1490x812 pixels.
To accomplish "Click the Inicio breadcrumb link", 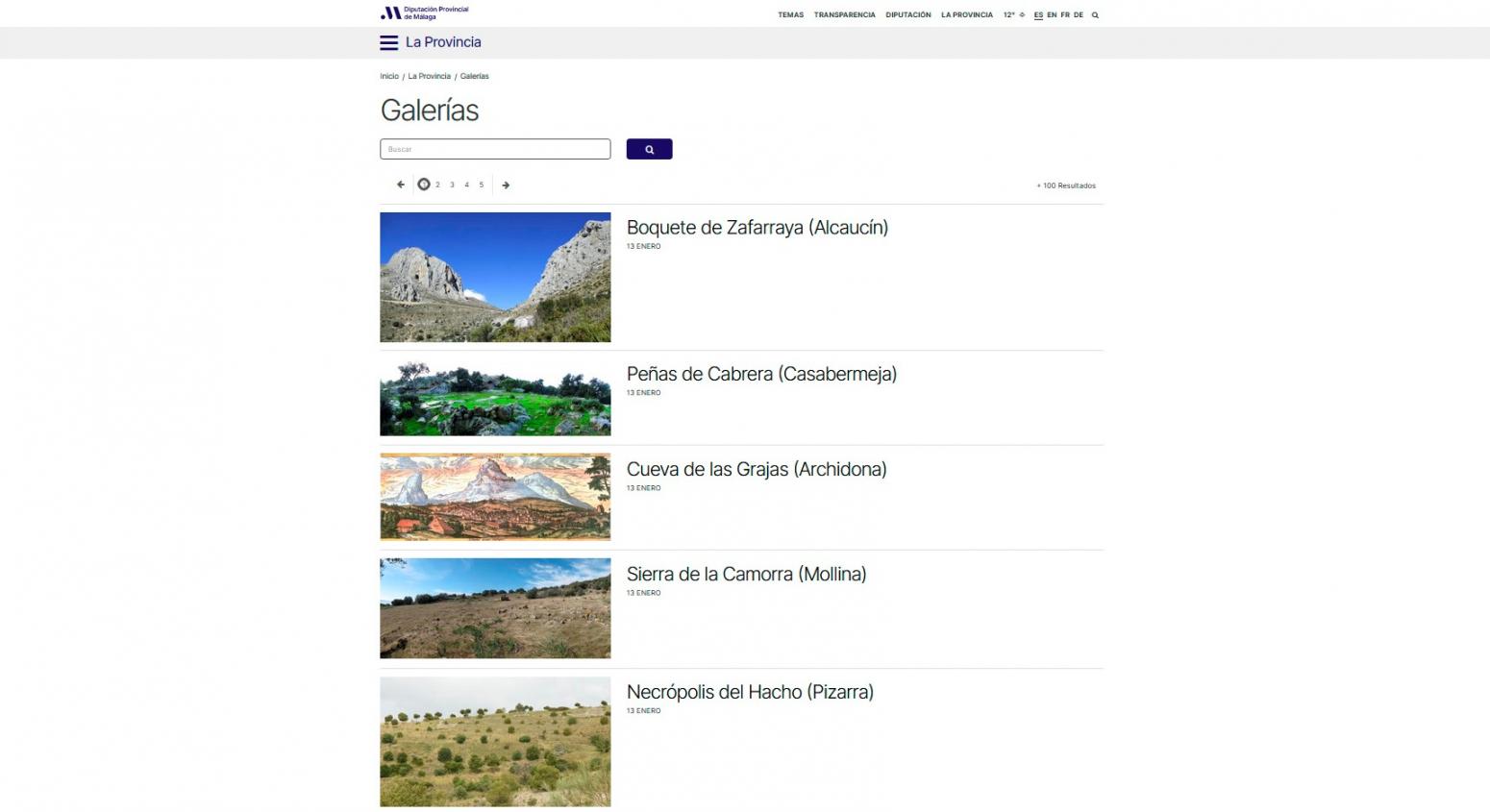I will [388, 77].
